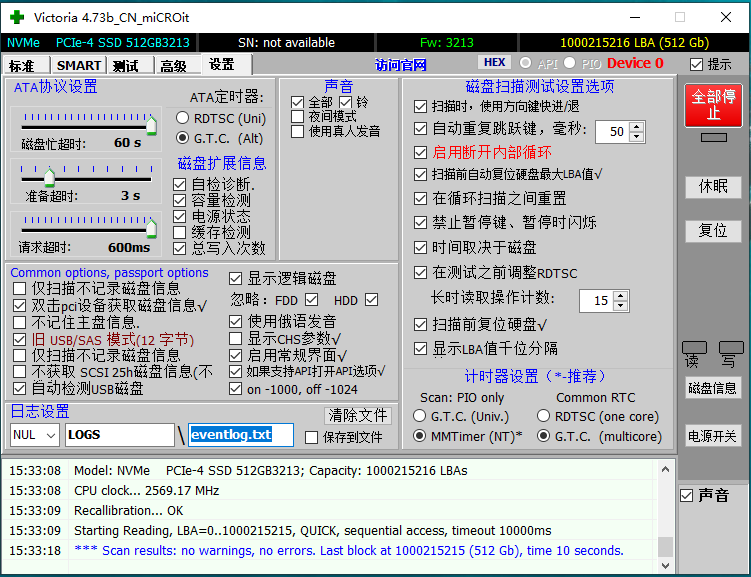Click the red 全部停止 button
Viewport: 751px width, 577px height.
pyautogui.click(x=713, y=105)
